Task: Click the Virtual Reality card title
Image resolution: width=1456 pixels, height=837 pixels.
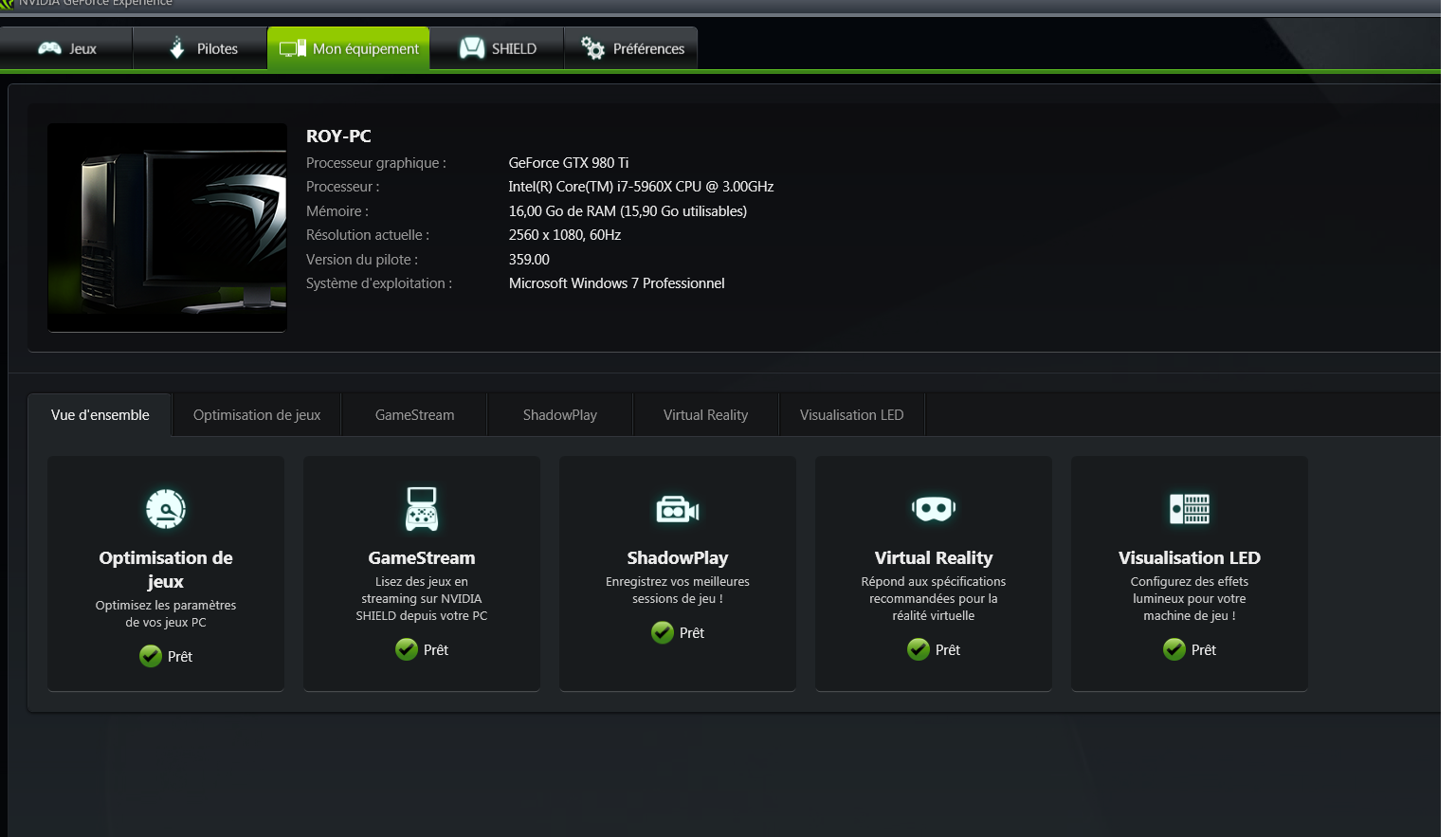Action: [x=934, y=558]
